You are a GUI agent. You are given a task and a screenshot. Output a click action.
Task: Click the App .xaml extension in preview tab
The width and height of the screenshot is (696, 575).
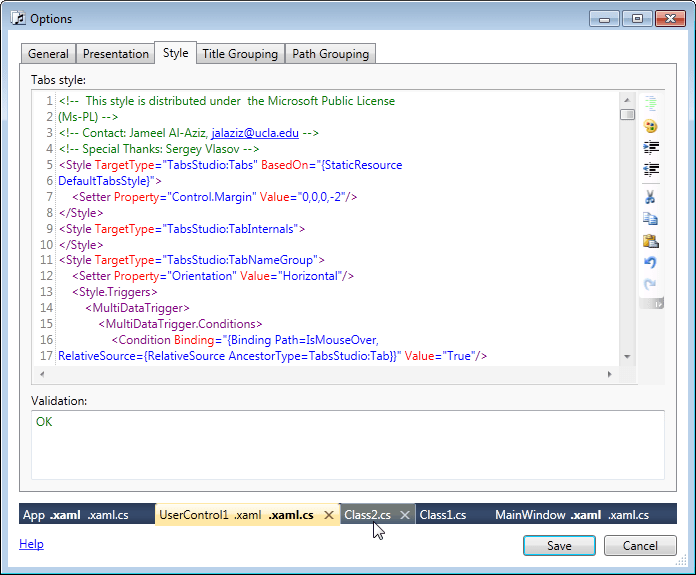[x=65, y=515]
